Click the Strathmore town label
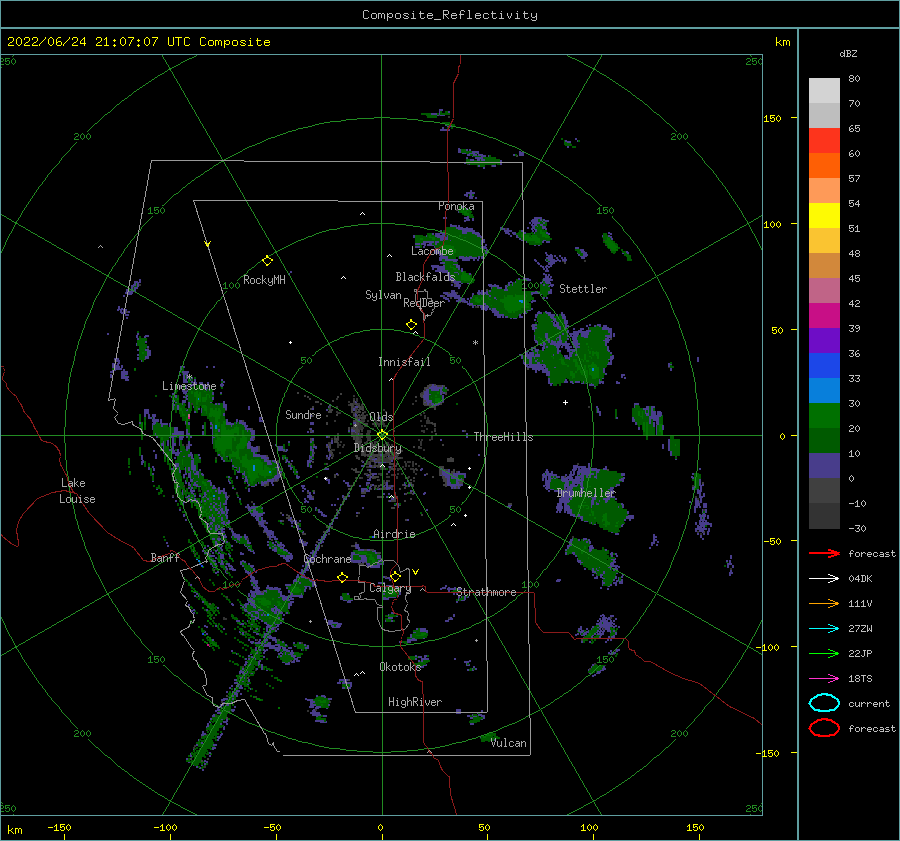 pyautogui.click(x=486, y=592)
